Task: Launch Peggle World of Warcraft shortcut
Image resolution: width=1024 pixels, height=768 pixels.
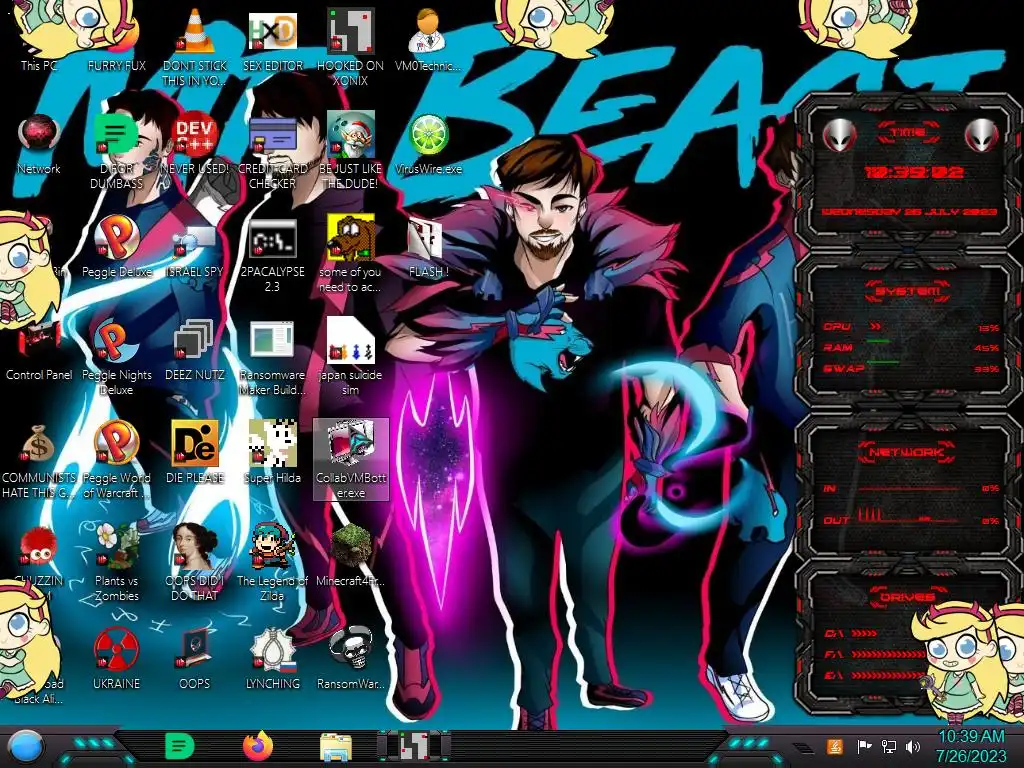Action: [x=116, y=460]
